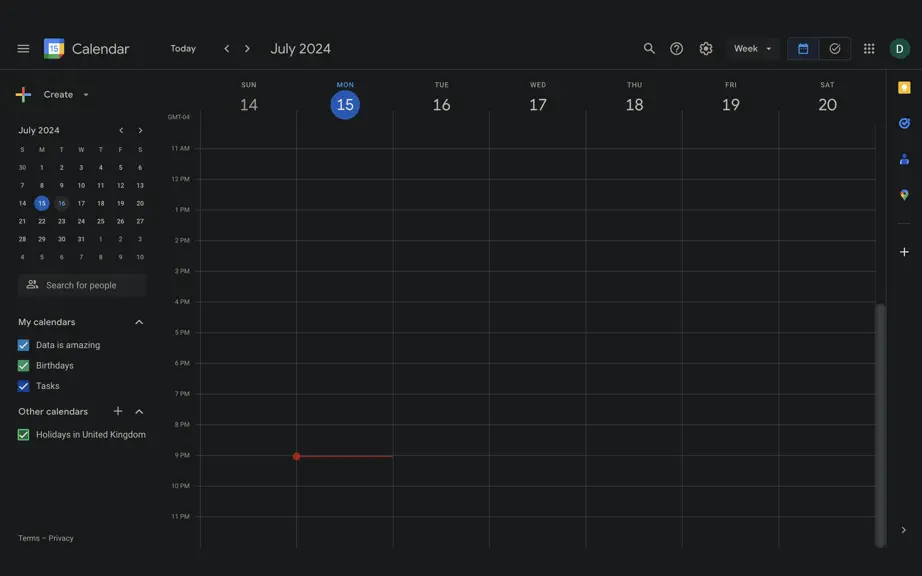This screenshot has height=576, width=922.
Task: Open Privacy link
Action: (x=61, y=538)
